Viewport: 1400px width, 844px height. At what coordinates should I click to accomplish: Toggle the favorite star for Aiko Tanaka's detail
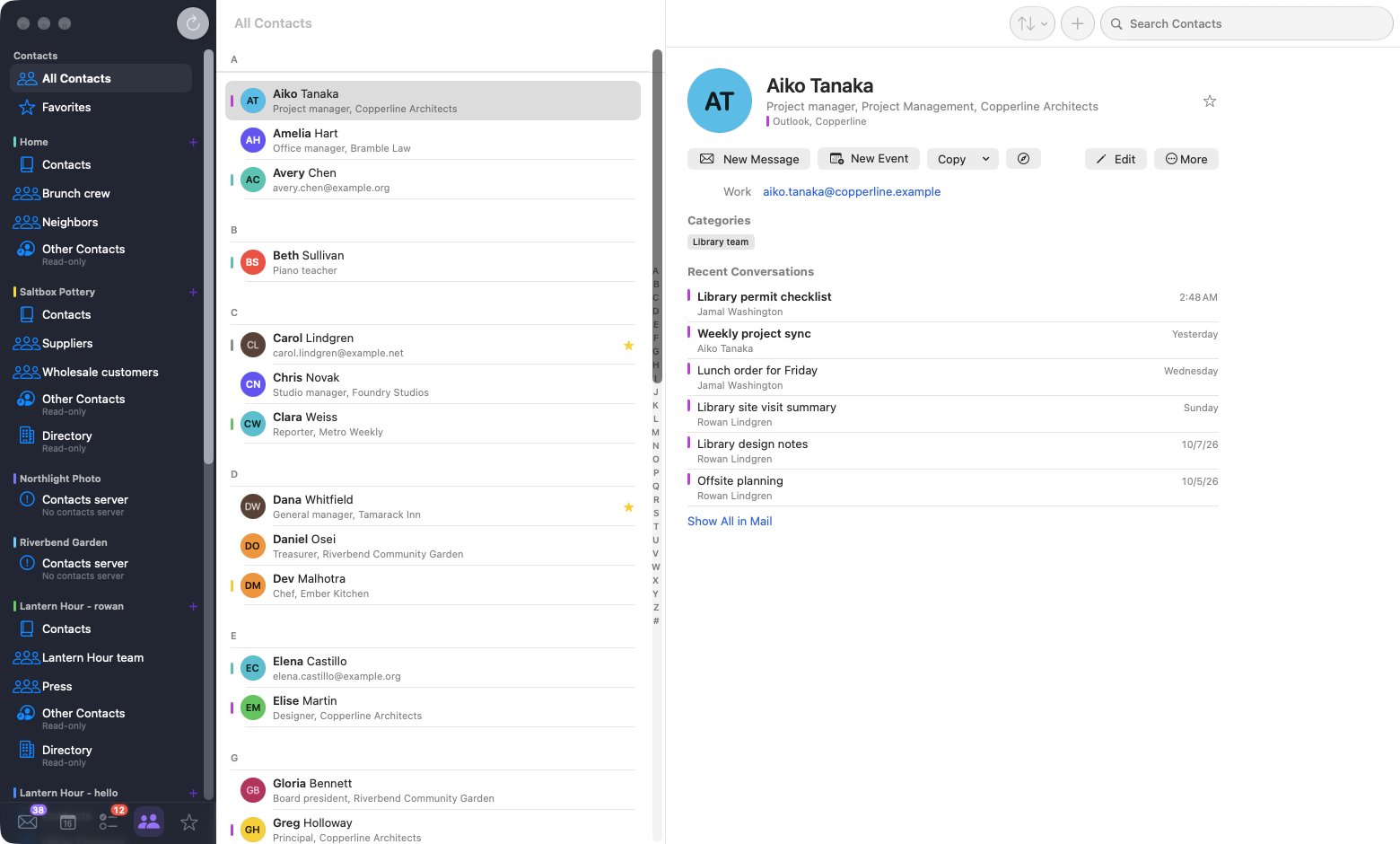[1210, 101]
